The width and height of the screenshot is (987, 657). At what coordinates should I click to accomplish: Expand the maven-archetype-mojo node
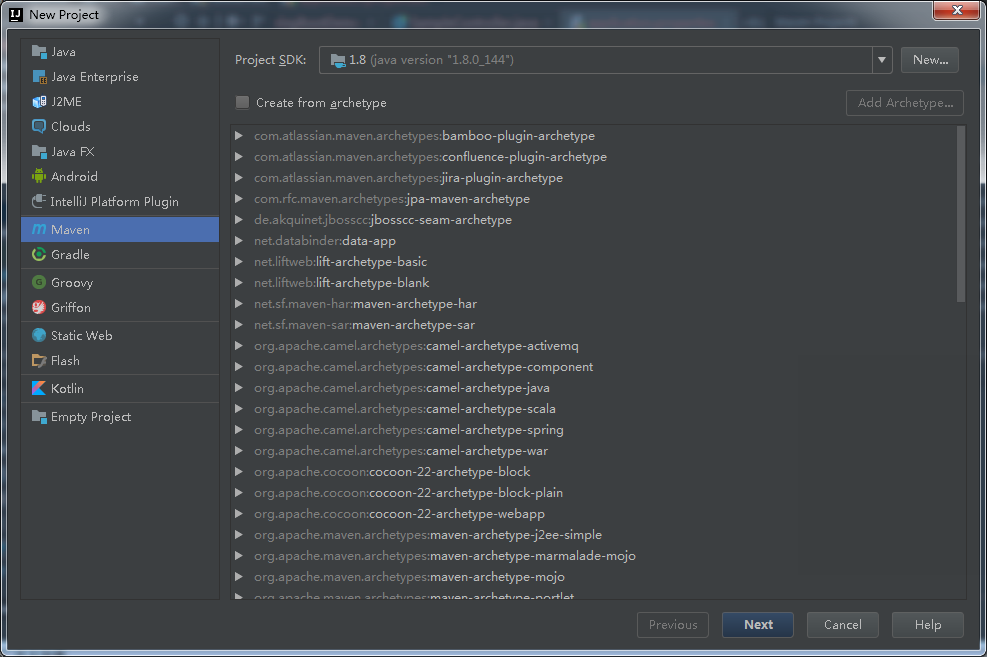239,577
